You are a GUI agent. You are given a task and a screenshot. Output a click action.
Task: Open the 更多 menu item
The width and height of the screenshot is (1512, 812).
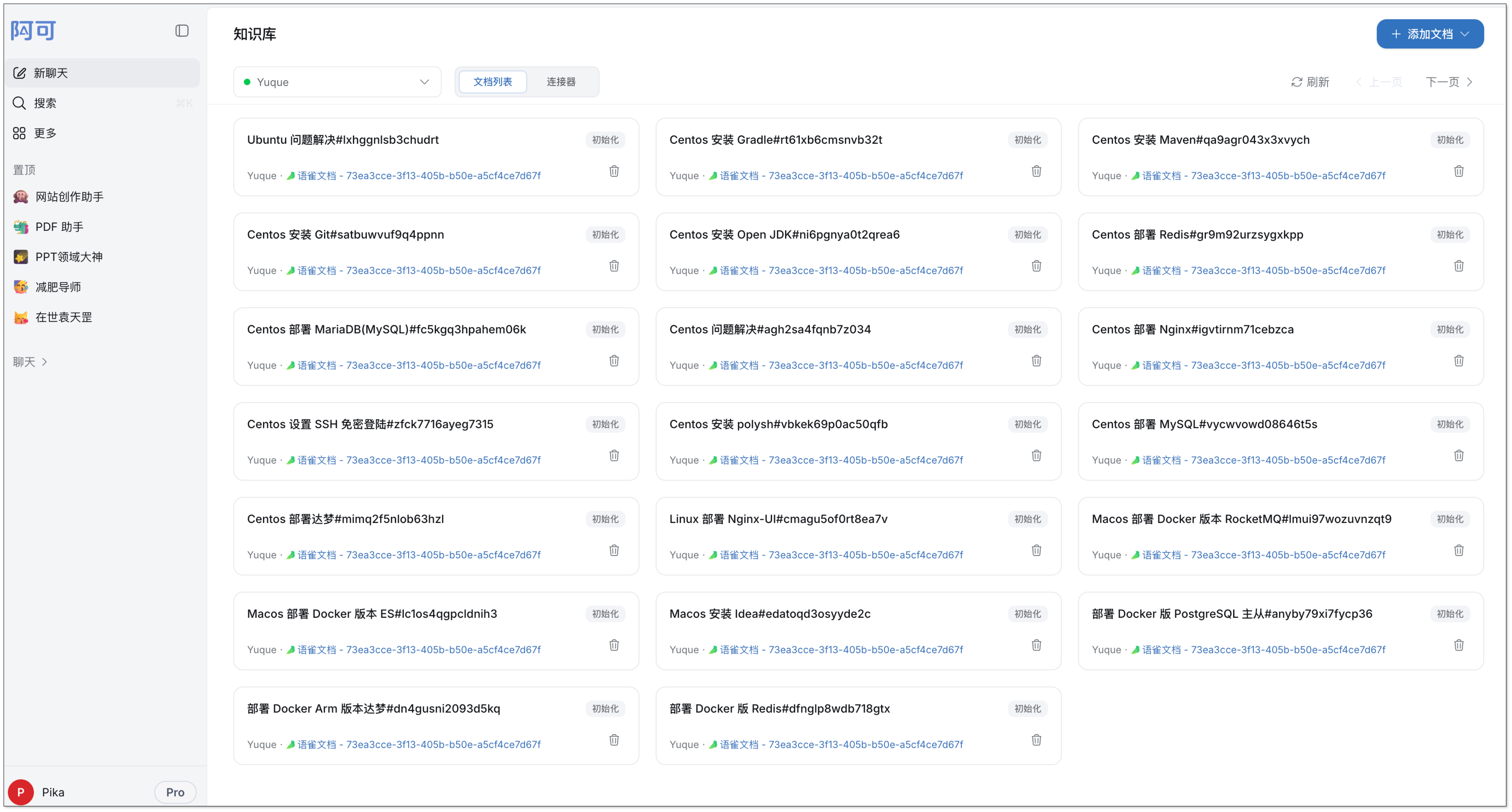(x=102, y=133)
